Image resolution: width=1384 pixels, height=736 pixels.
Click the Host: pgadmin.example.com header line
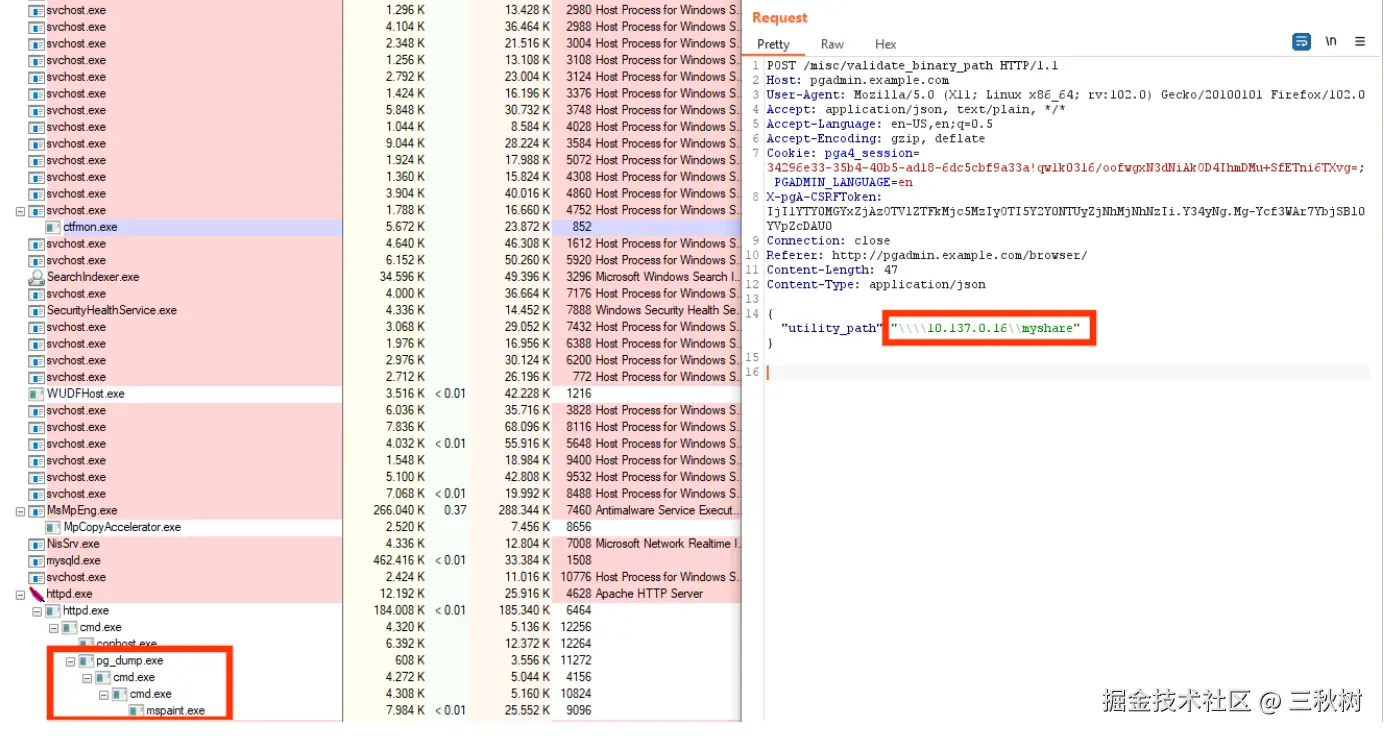click(858, 80)
